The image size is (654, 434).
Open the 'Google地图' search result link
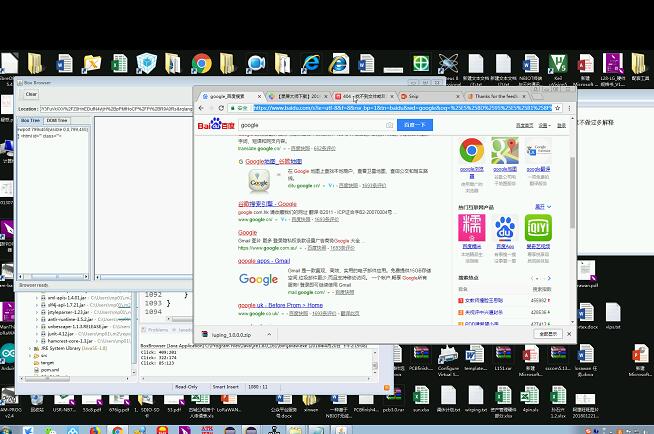pyautogui.click(x=273, y=161)
